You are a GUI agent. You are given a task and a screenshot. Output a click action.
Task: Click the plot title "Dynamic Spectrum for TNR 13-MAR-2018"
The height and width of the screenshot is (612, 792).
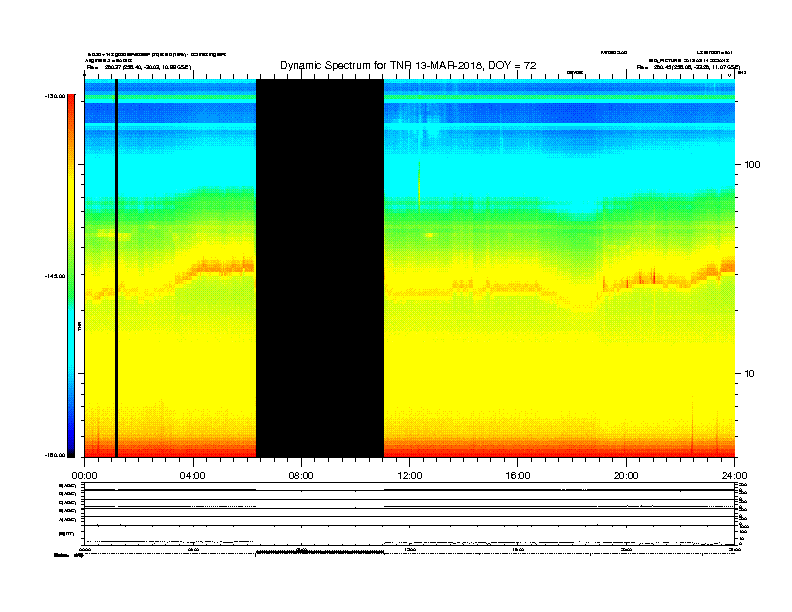381,66
